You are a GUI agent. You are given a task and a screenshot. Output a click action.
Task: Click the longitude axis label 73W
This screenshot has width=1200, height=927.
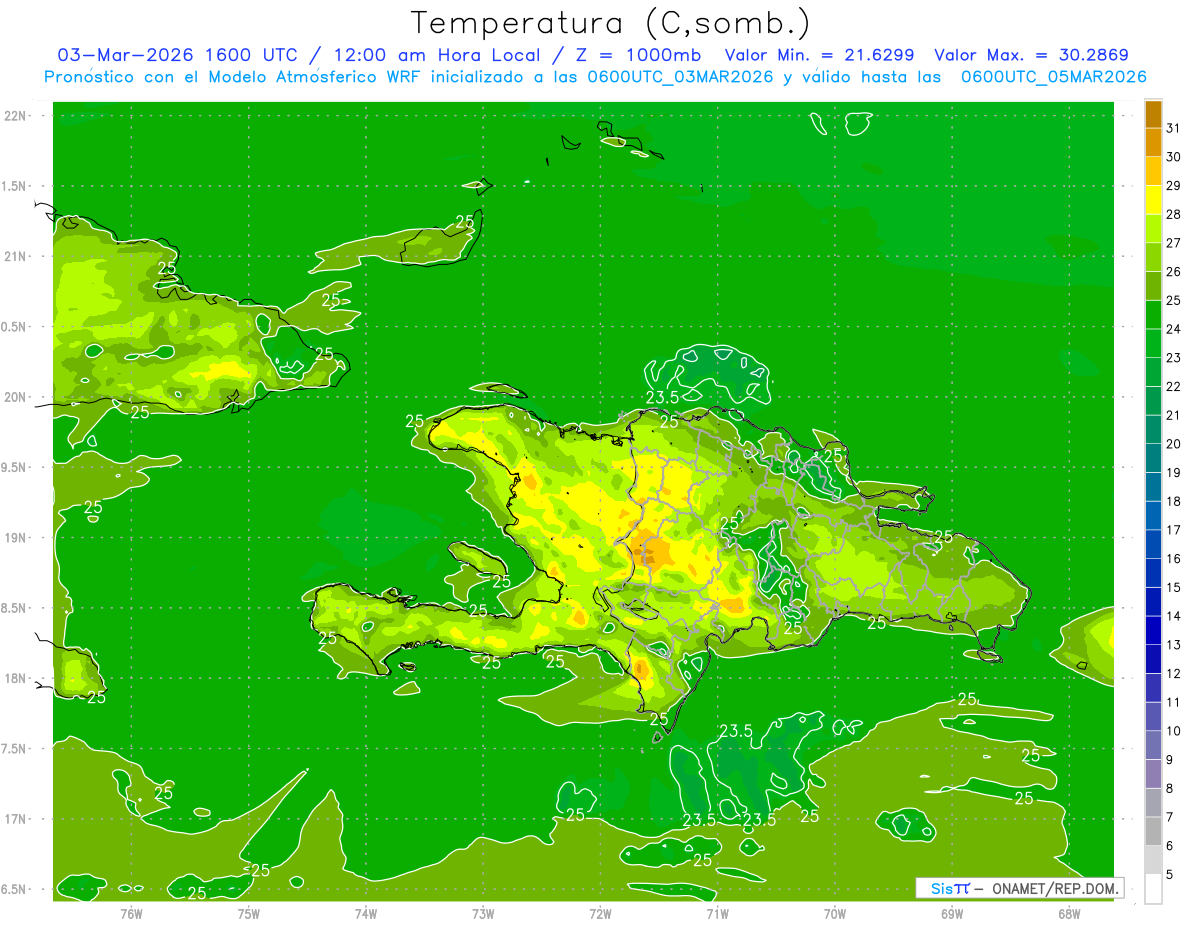pyautogui.click(x=483, y=914)
